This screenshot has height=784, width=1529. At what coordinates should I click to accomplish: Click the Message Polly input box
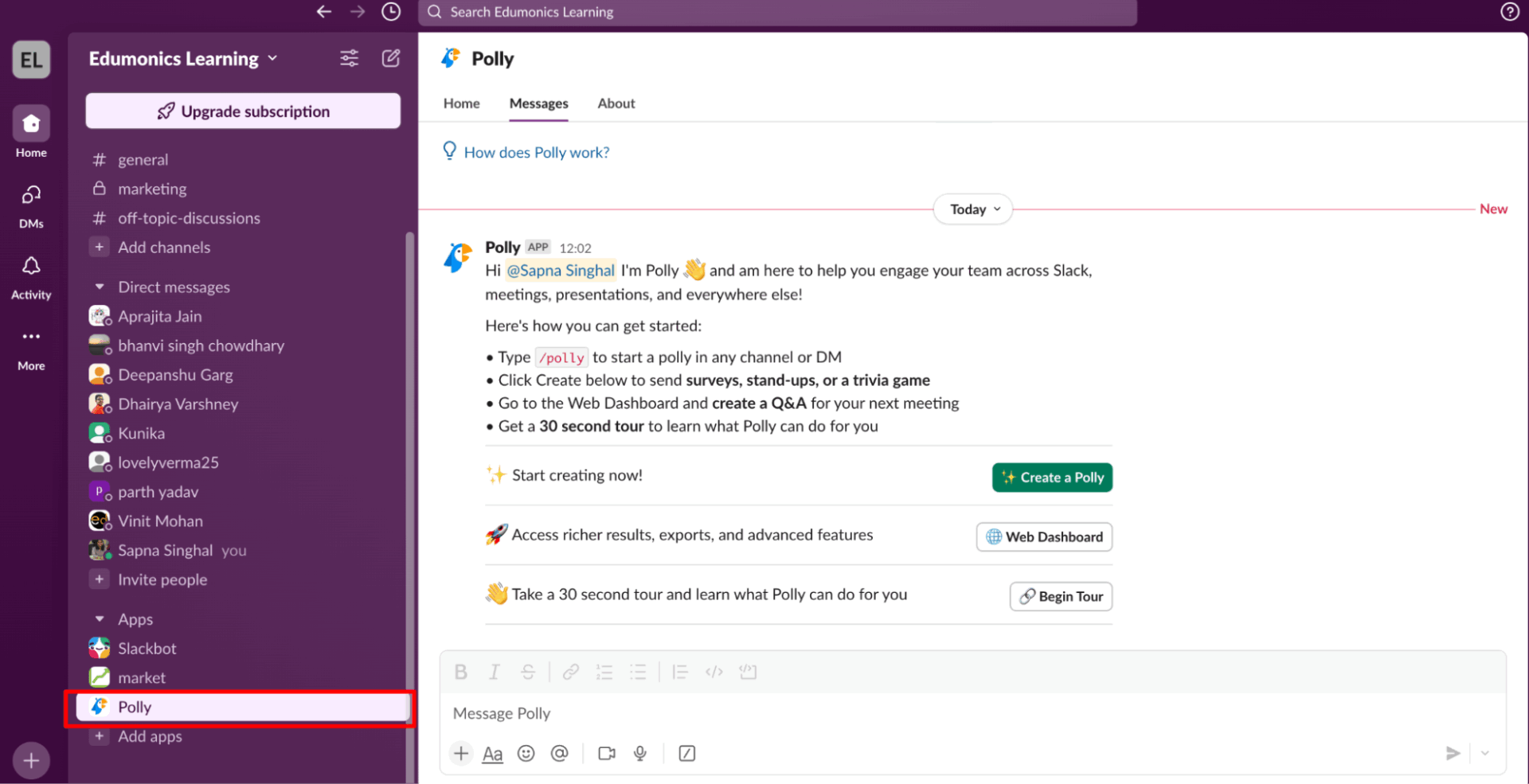point(972,713)
